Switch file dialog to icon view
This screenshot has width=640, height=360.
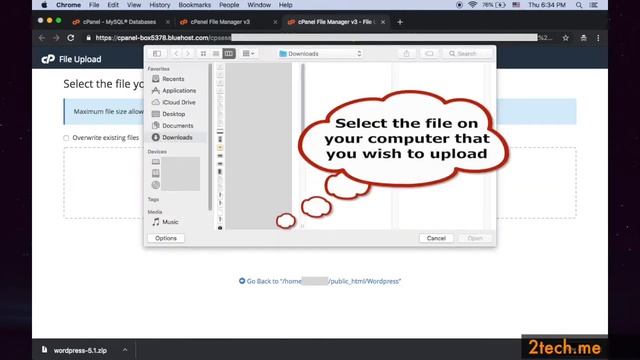[x=203, y=53]
